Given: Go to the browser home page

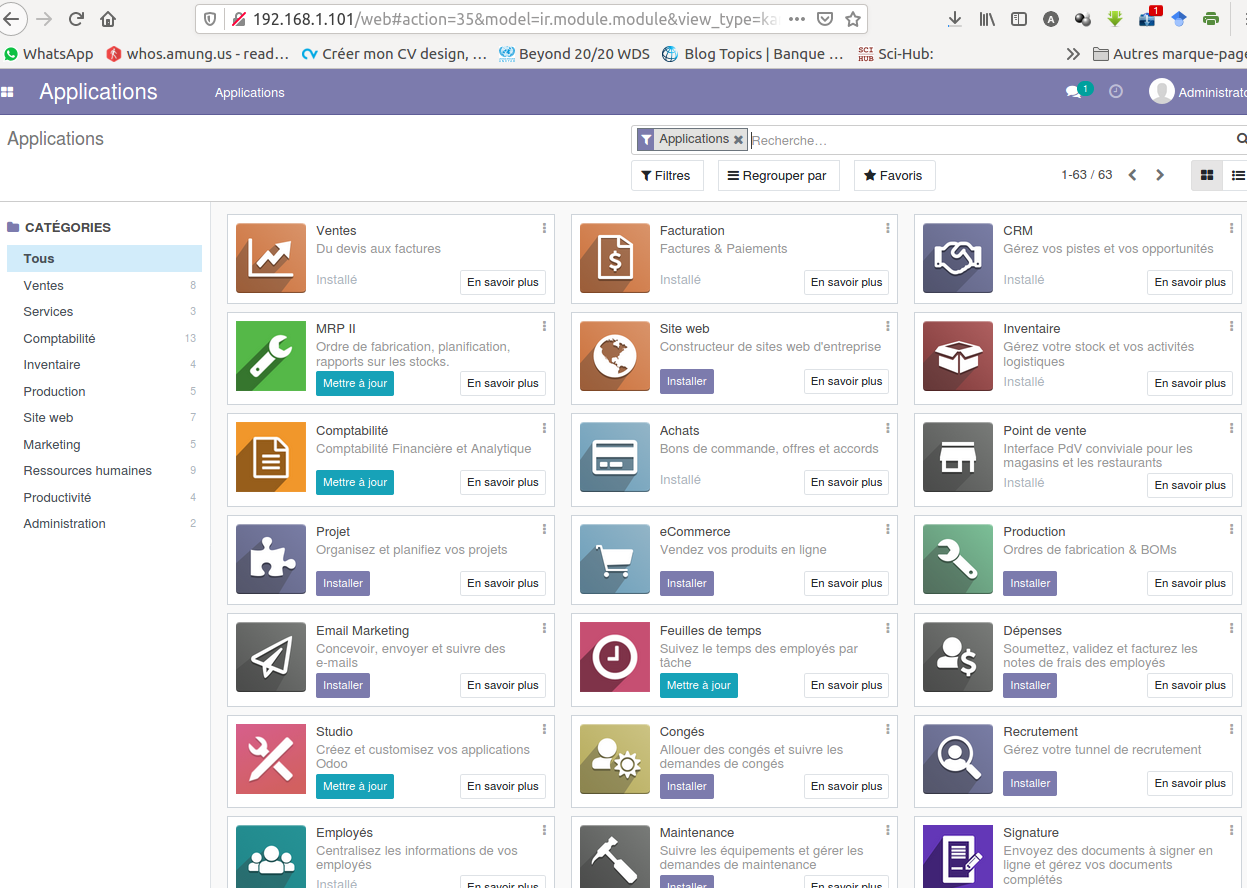Looking at the screenshot, I should (108, 19).
